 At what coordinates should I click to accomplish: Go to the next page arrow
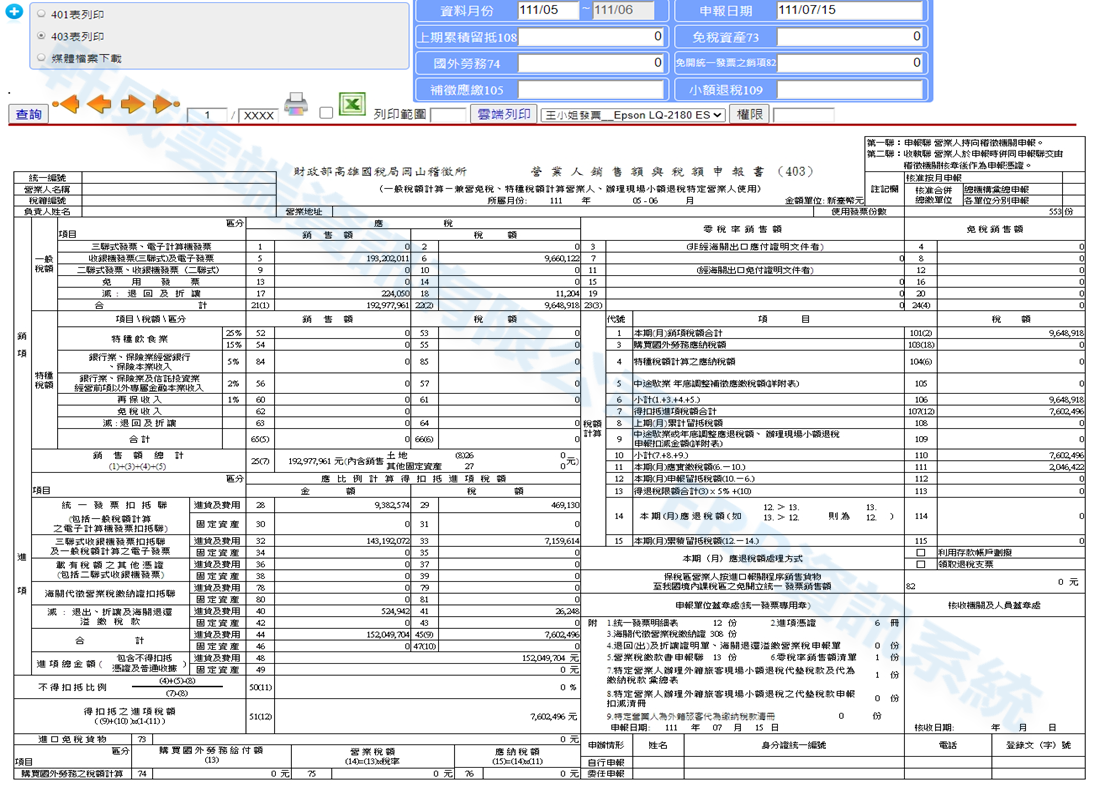(x=132, y=105)
